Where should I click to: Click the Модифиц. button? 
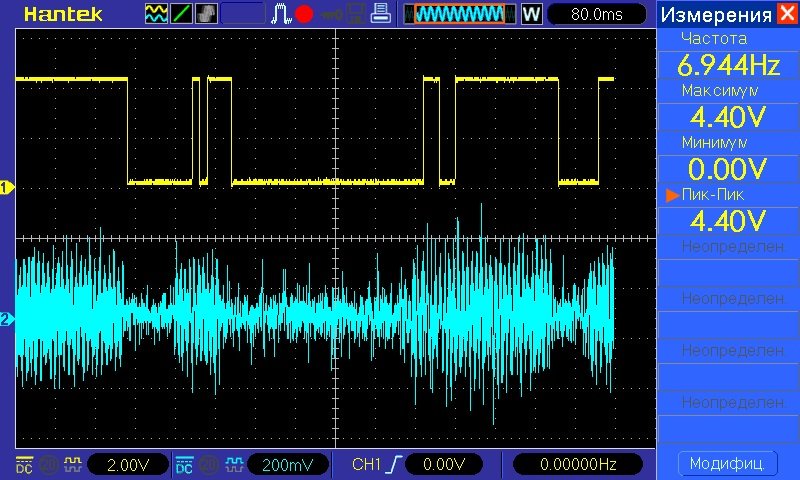pyautogui.click(x=727, y=463)
